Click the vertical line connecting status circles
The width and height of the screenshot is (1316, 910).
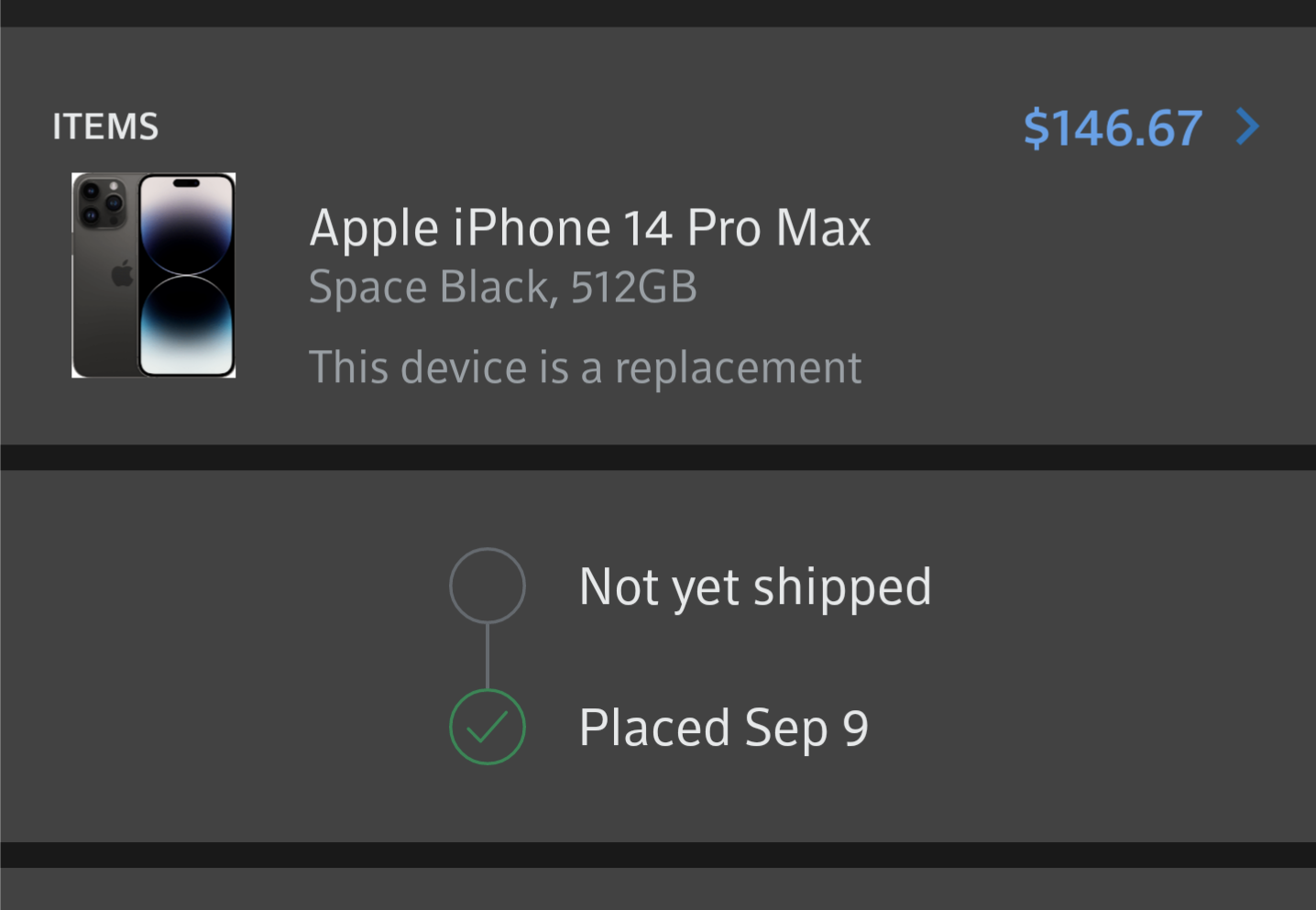pos(487,655)
